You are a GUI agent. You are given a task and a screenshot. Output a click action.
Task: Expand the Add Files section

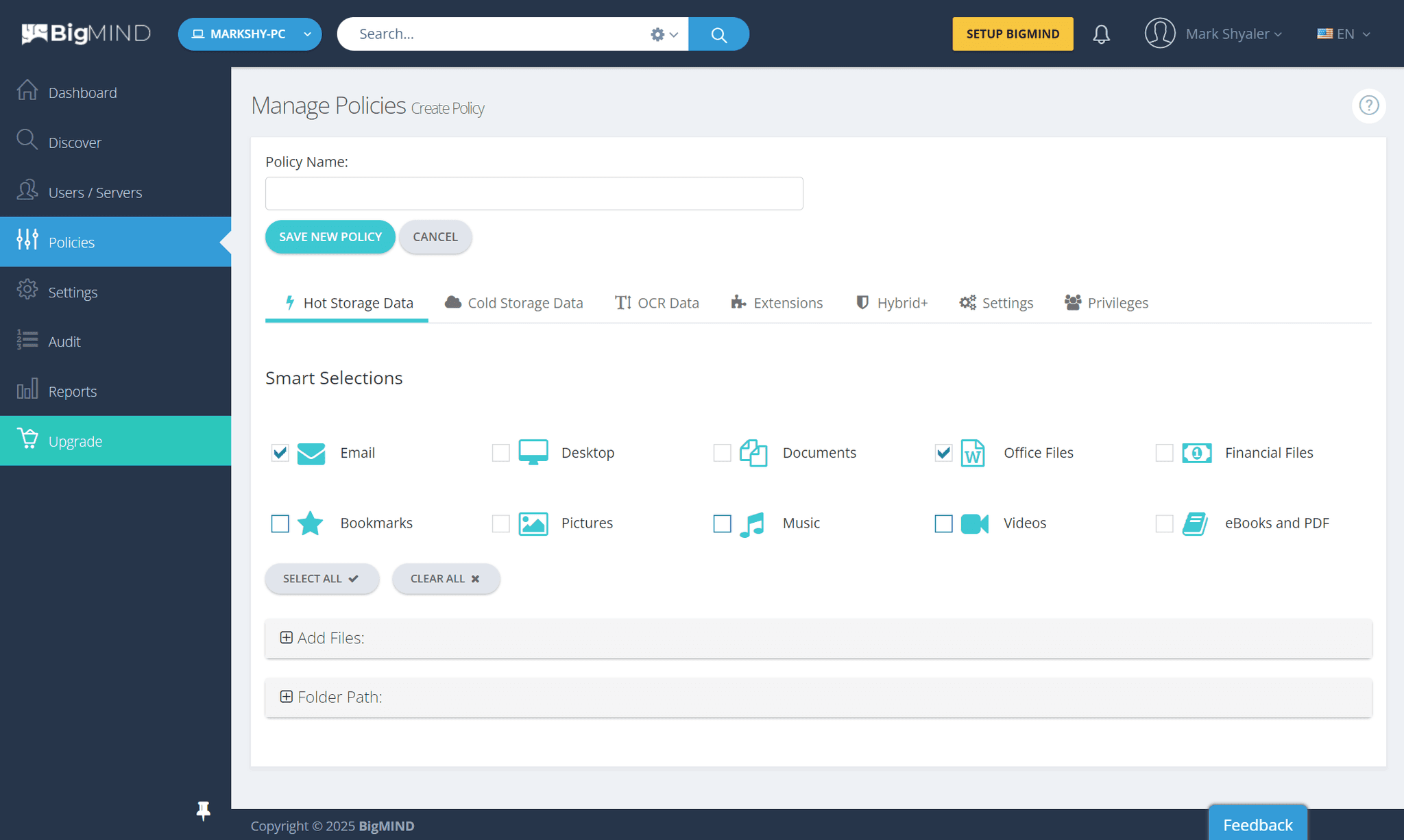(x=287, y=637)
